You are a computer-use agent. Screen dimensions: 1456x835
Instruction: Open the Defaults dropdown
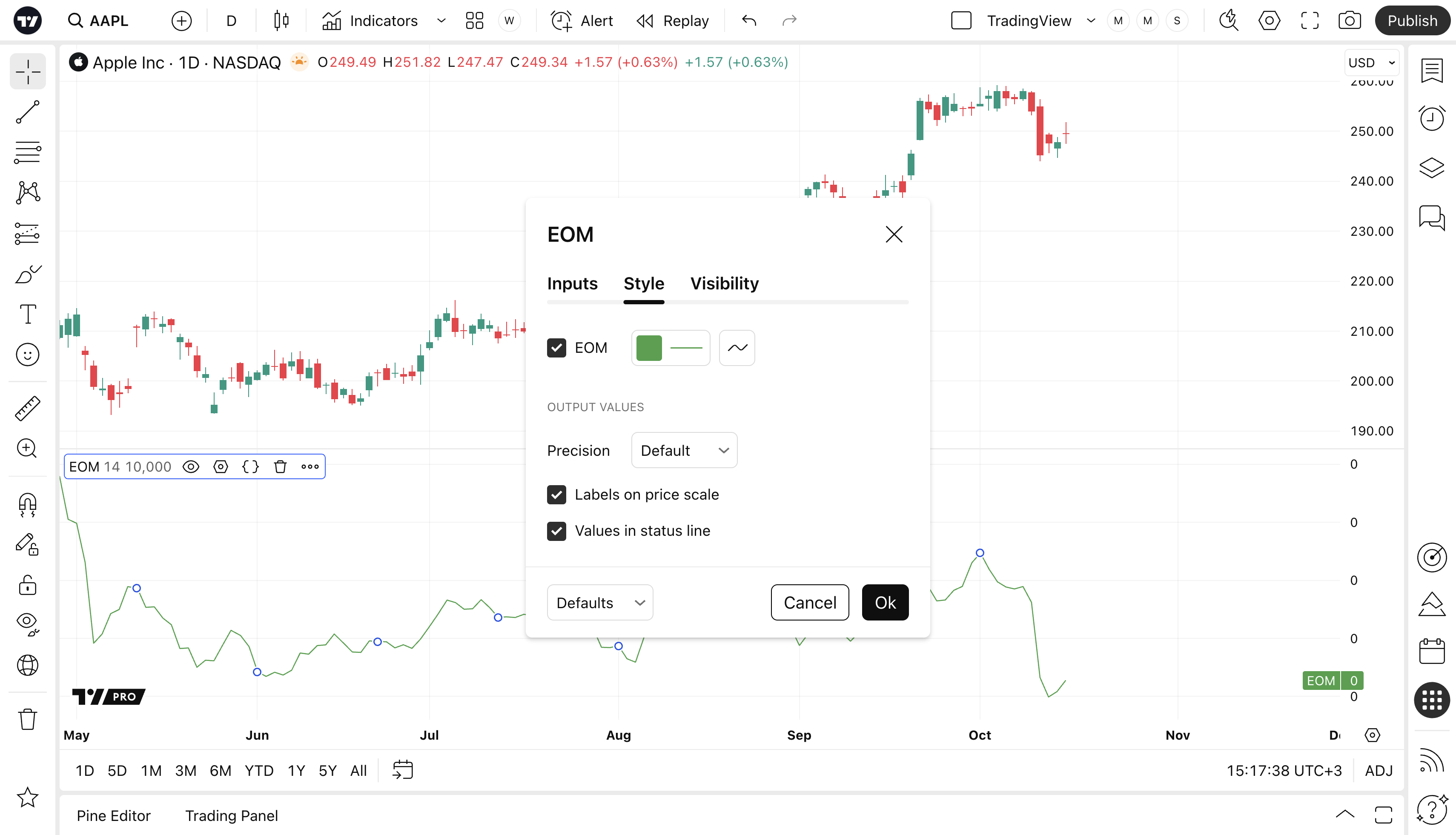point(599,603)
